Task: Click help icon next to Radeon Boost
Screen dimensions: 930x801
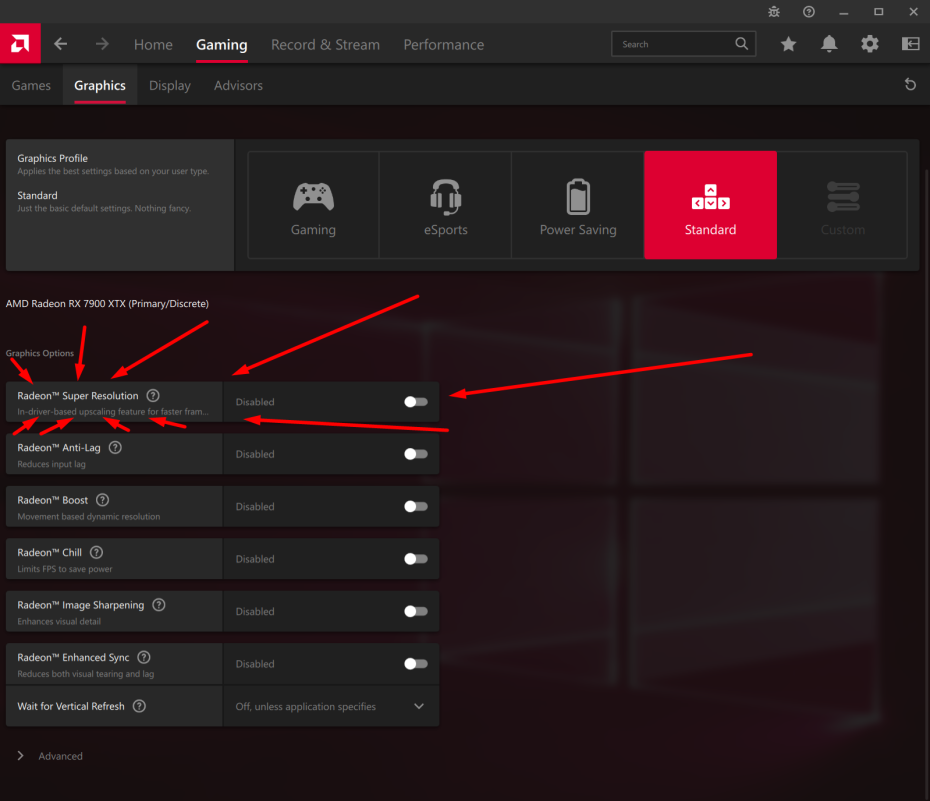Action: [102, 500]
